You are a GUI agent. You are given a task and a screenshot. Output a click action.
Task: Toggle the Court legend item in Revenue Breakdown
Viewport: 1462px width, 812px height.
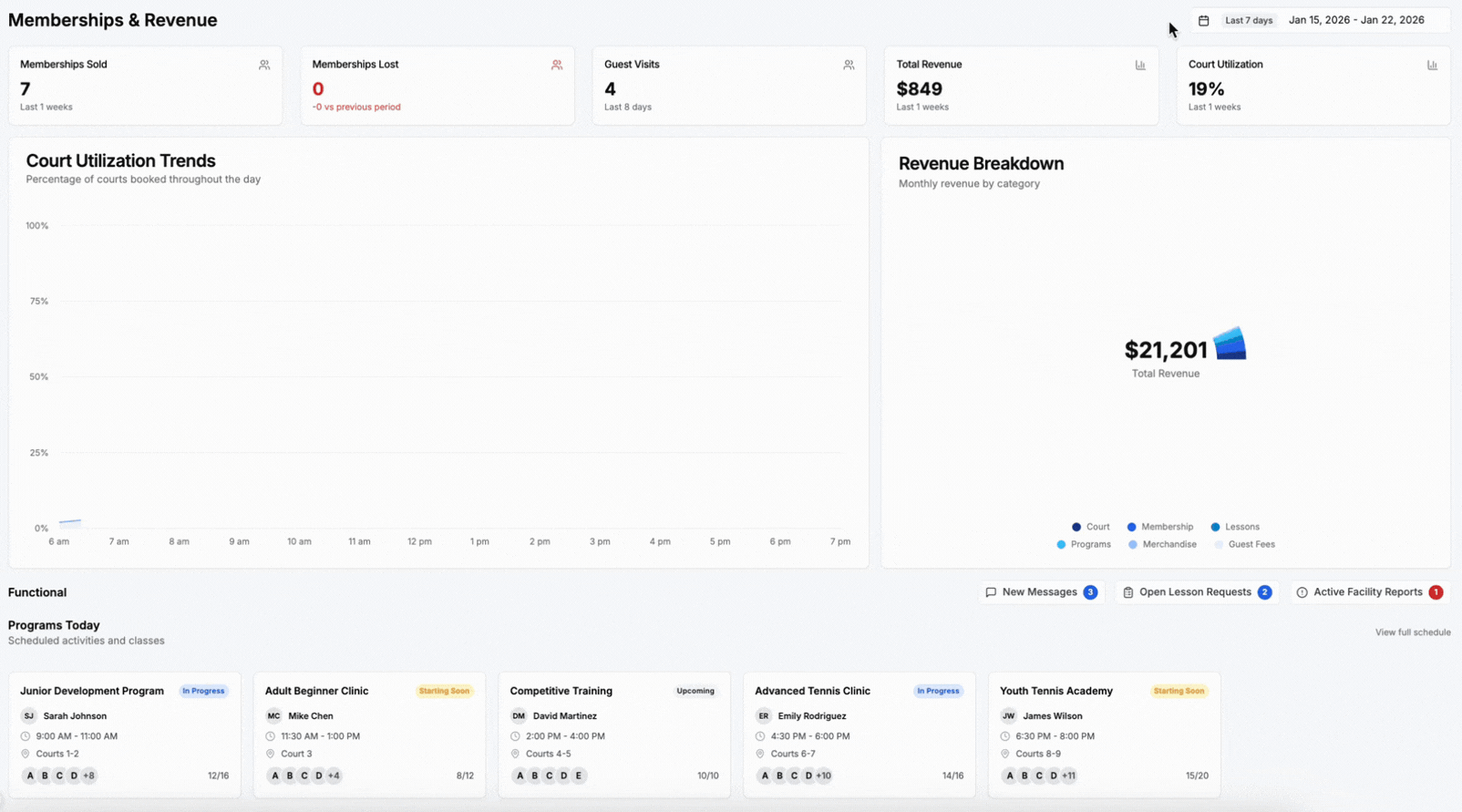click(x=1091, y=527)
